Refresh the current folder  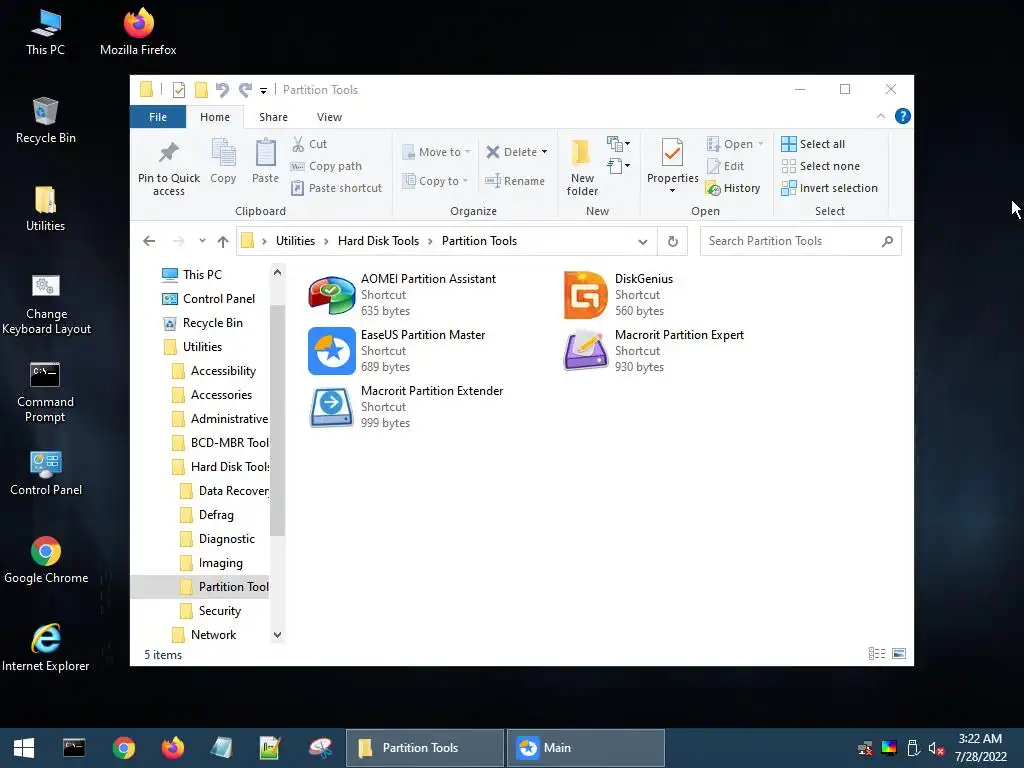click(x=673, y=241)
